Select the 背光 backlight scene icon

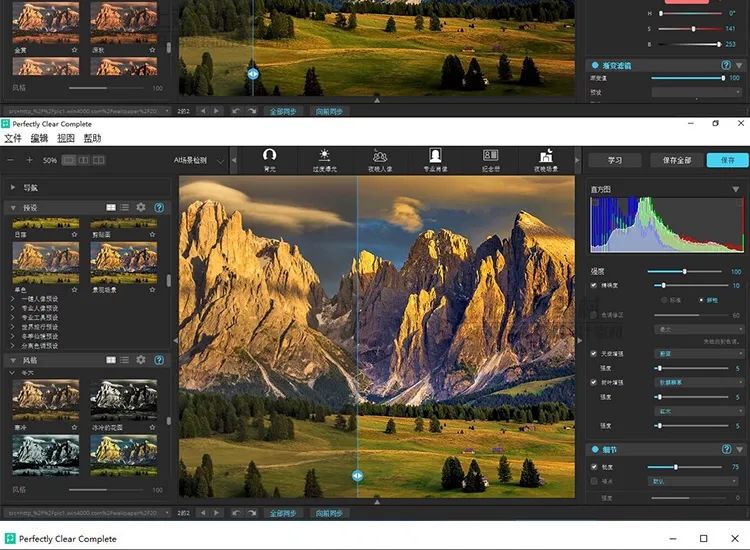269,155
